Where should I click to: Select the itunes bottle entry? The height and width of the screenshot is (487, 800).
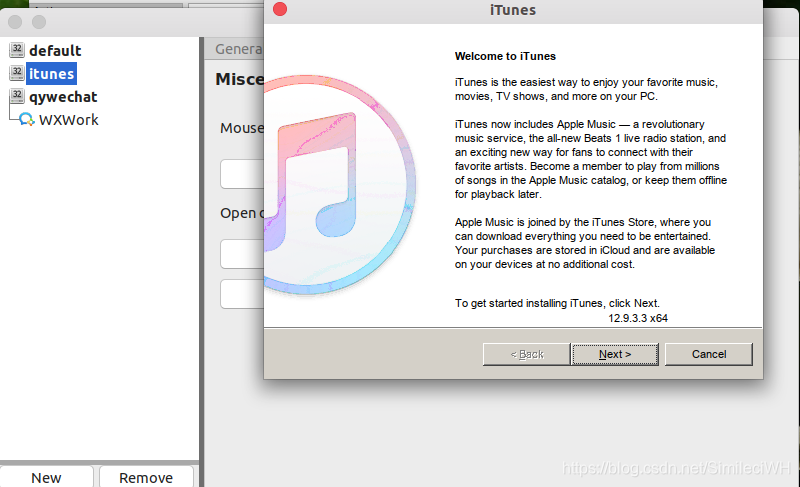[52, 73]
